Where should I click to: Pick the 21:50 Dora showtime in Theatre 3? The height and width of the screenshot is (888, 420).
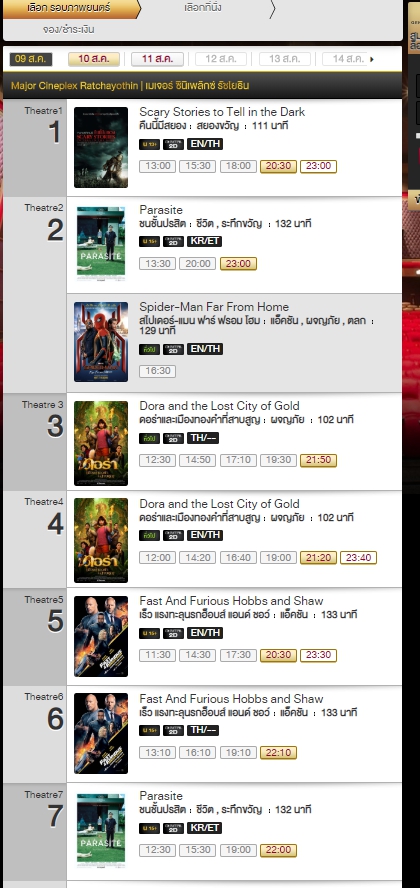(x=318, y=460)
